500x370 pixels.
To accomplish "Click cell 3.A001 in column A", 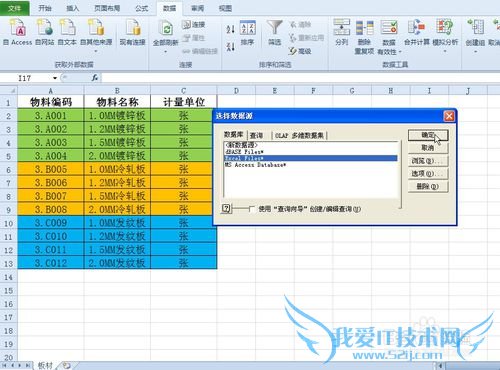I will pos(51,115).
